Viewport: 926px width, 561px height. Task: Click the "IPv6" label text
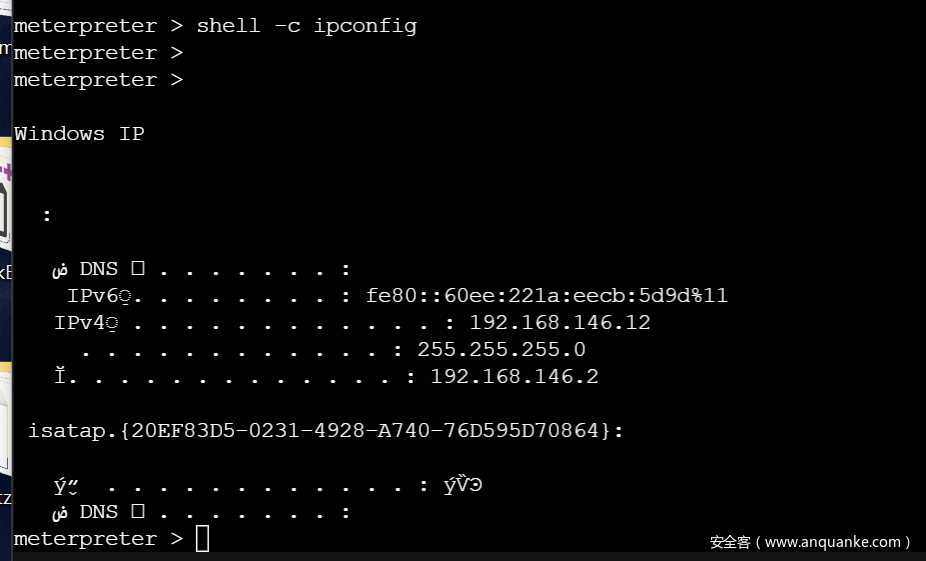[x=93, y=295]
